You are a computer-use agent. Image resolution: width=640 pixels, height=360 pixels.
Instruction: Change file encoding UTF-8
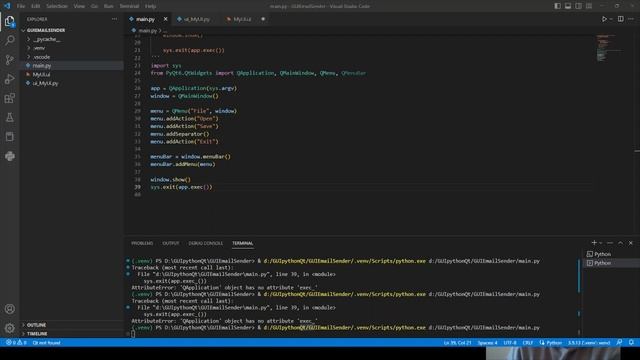[510, 342]
